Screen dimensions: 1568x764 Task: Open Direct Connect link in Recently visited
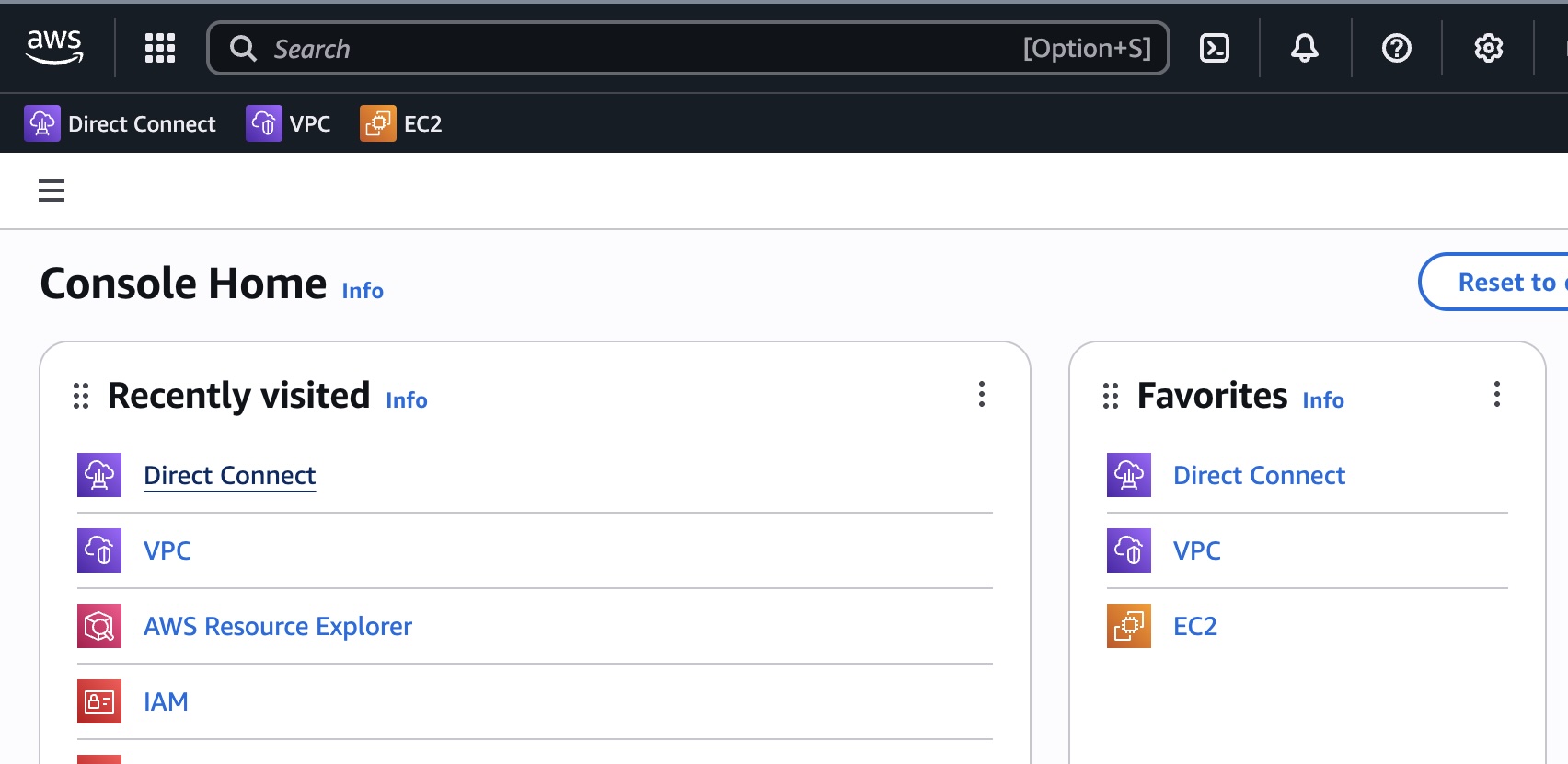pos(230,475)
